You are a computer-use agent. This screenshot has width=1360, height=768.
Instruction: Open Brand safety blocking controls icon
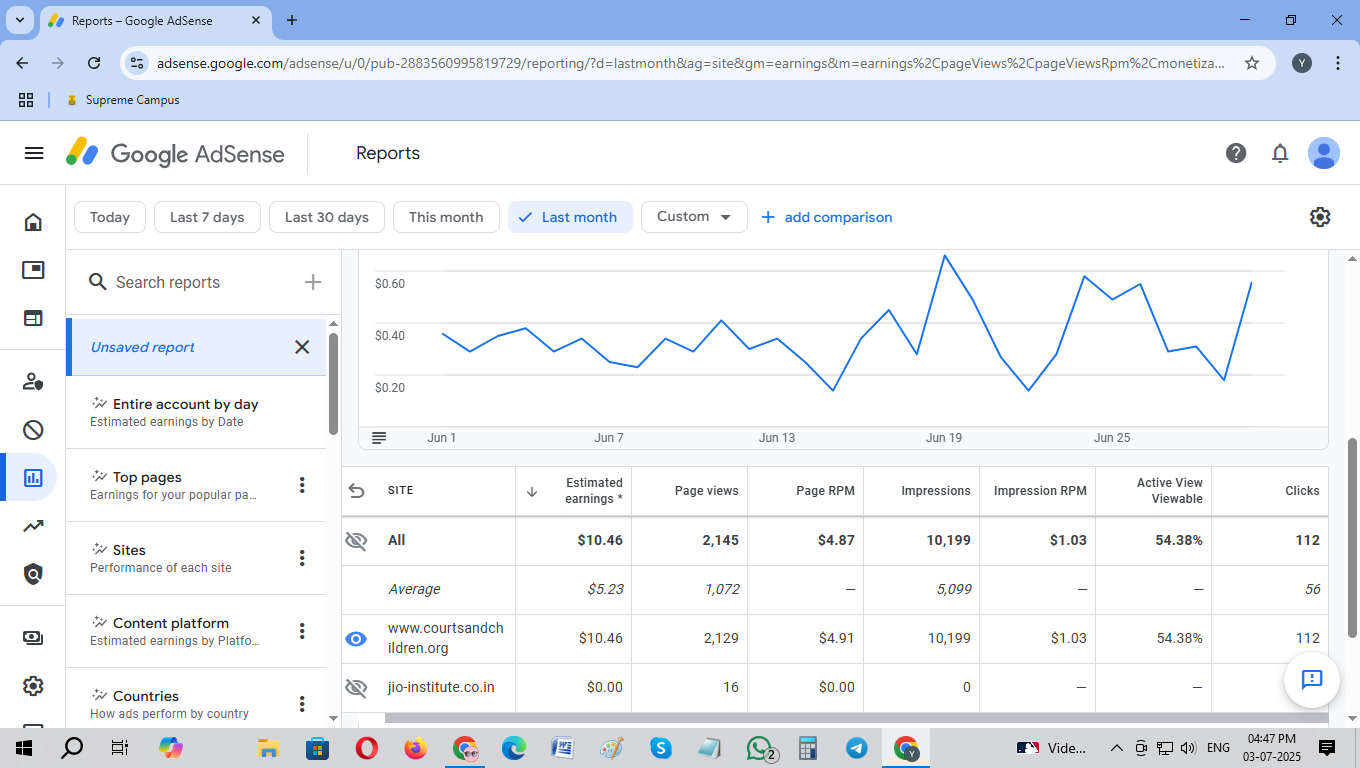[x=33, y=430]
